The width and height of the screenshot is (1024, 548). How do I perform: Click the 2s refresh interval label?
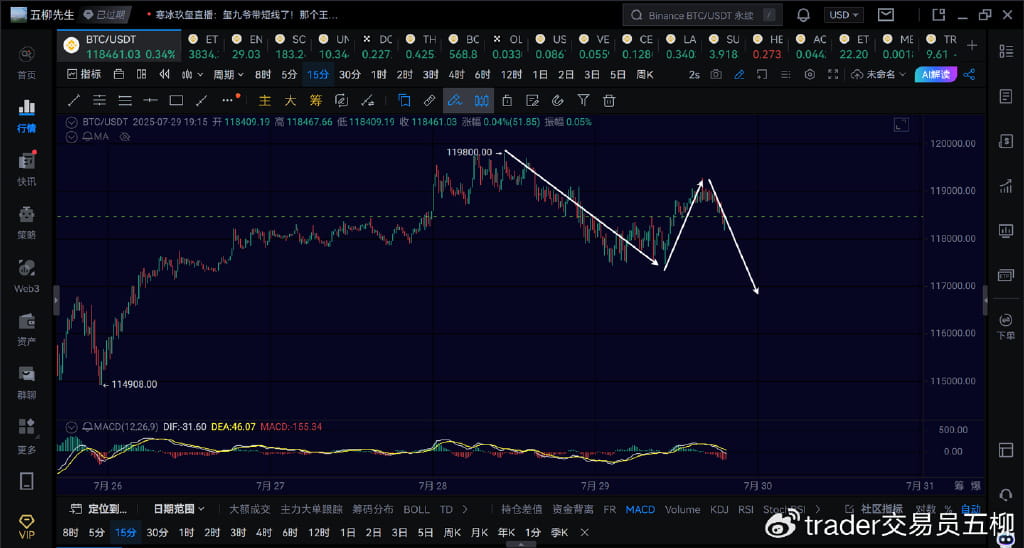pyautogui.click(x=694, y=74)
